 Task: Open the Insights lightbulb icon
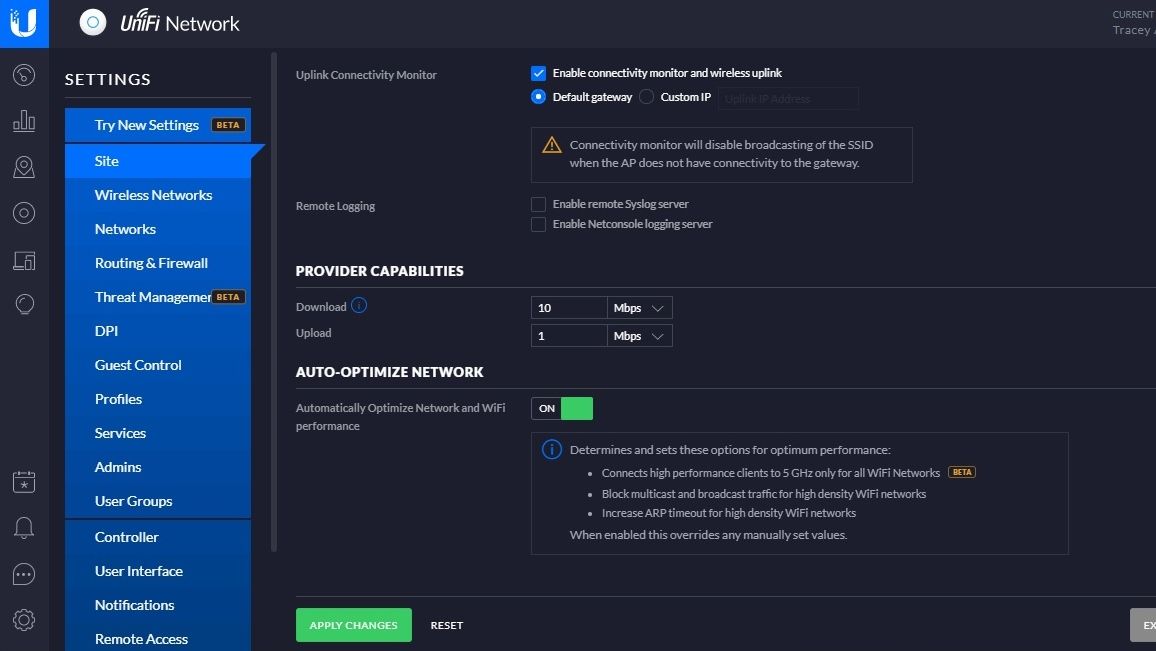pyautogui.click(x=24, y=305)
